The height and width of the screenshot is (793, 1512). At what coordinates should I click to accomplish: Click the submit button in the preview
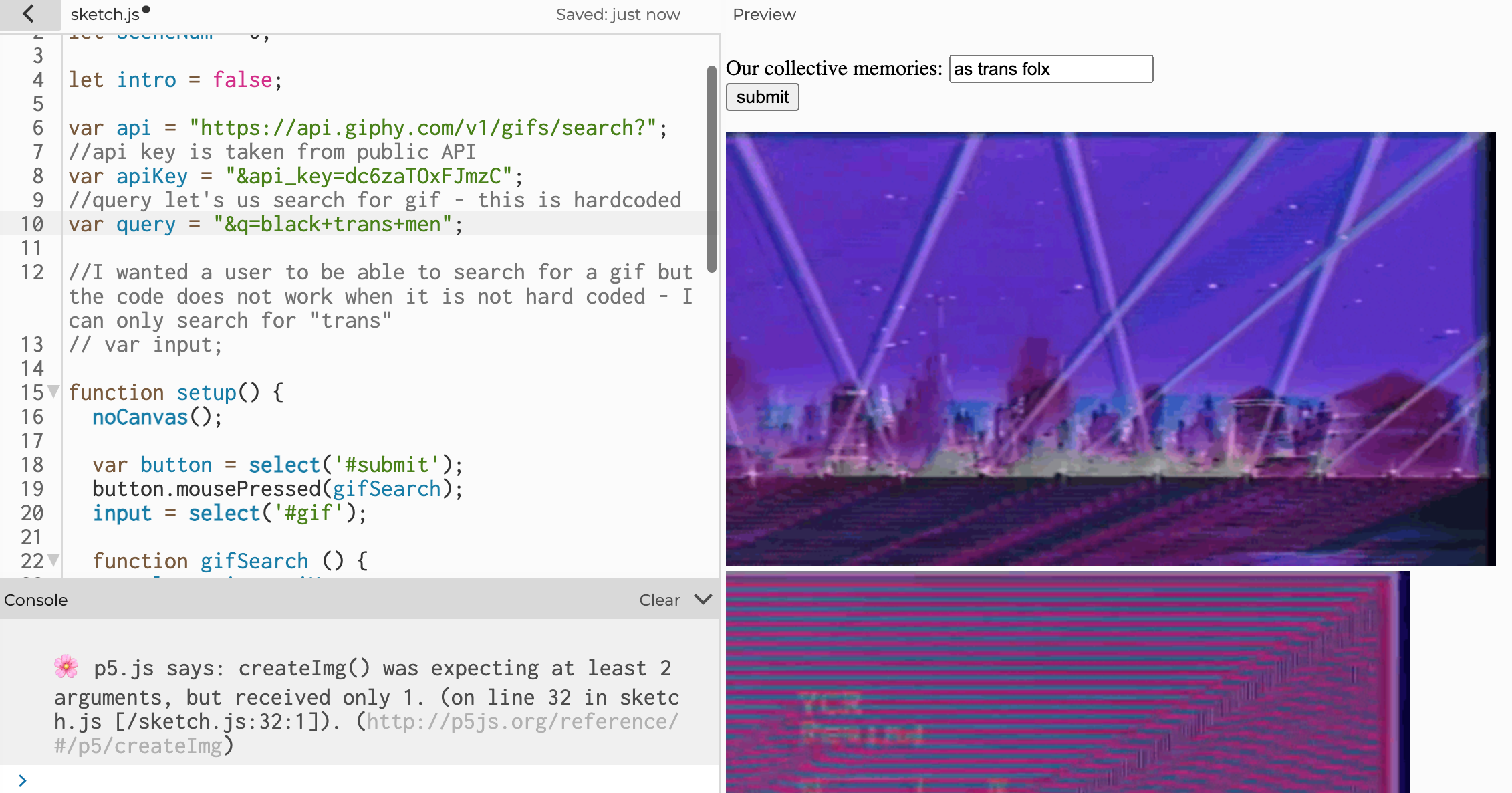[x=762, y=97]
